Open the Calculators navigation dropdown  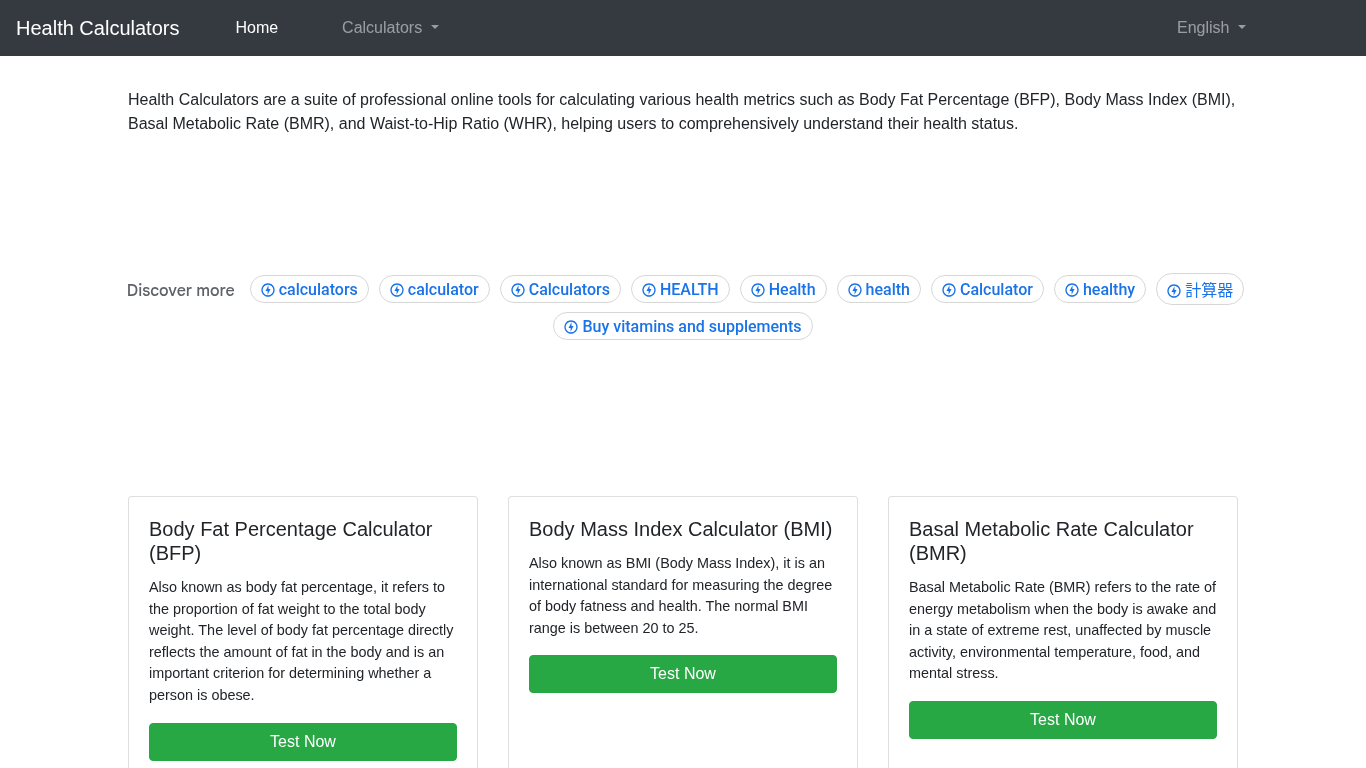pyautogui.click(x=389, y=28)
